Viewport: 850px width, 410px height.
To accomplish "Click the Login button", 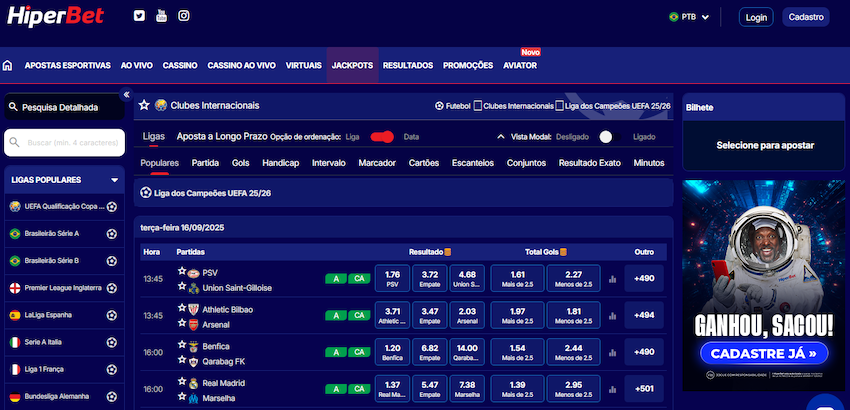I will [756, 17].
